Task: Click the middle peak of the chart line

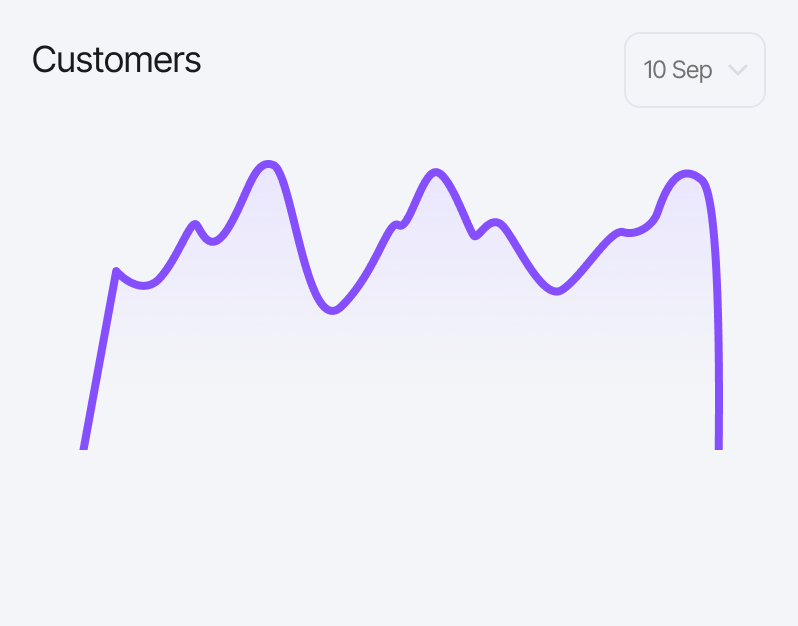Action: point(434,172)
